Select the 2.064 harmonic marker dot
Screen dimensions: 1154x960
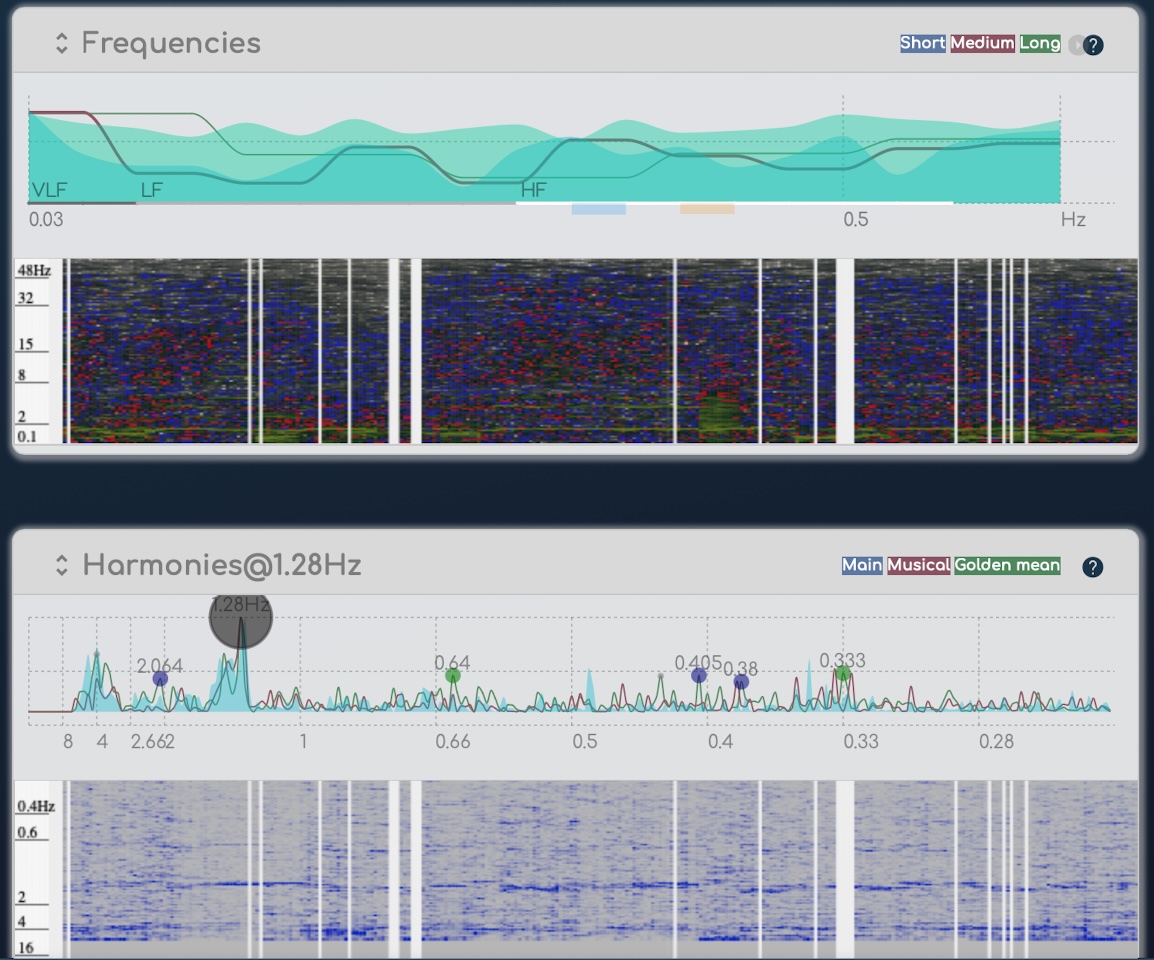[x=160, y=679]
